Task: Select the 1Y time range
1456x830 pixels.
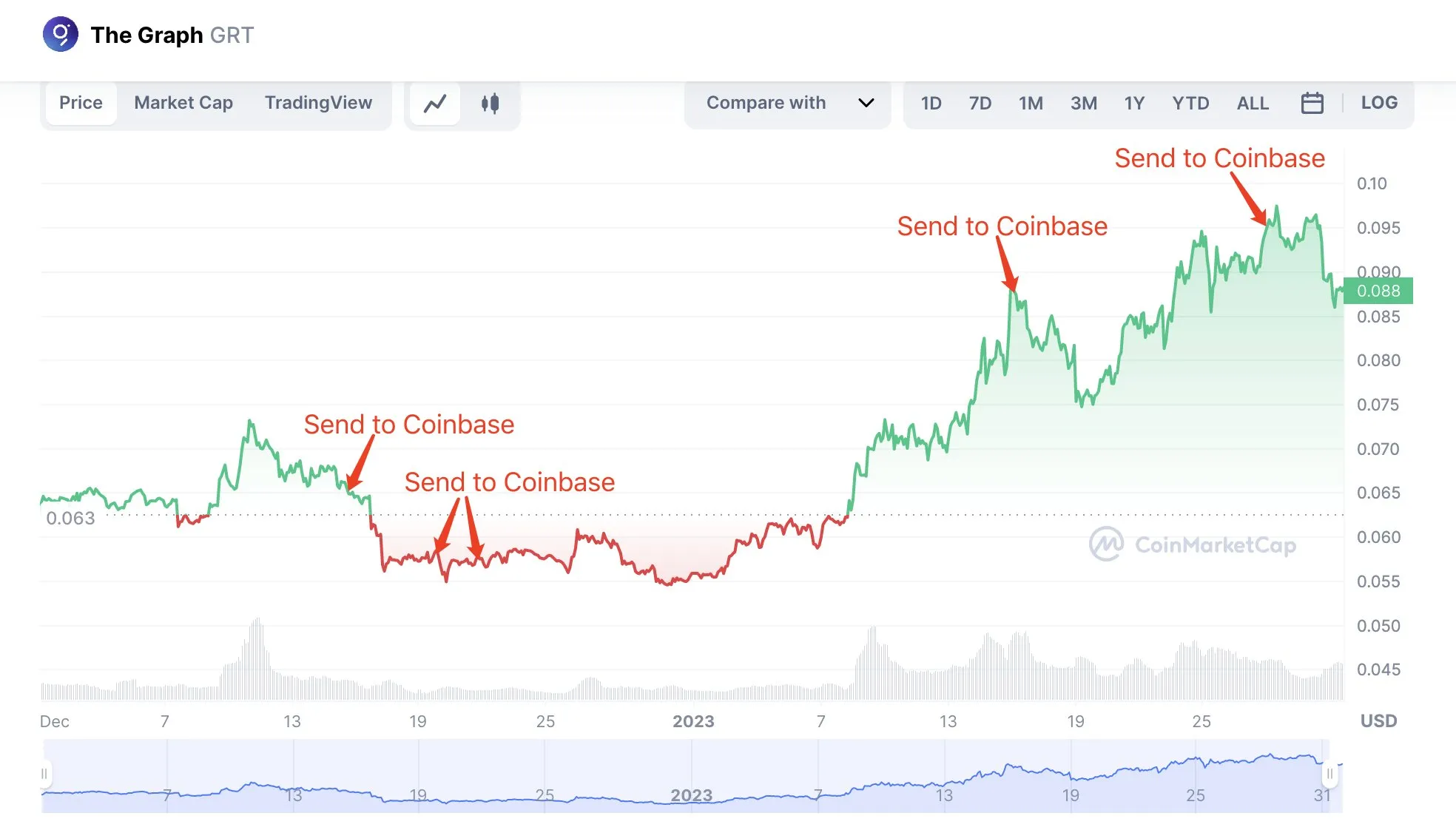Action: [x=1133, y=104]
